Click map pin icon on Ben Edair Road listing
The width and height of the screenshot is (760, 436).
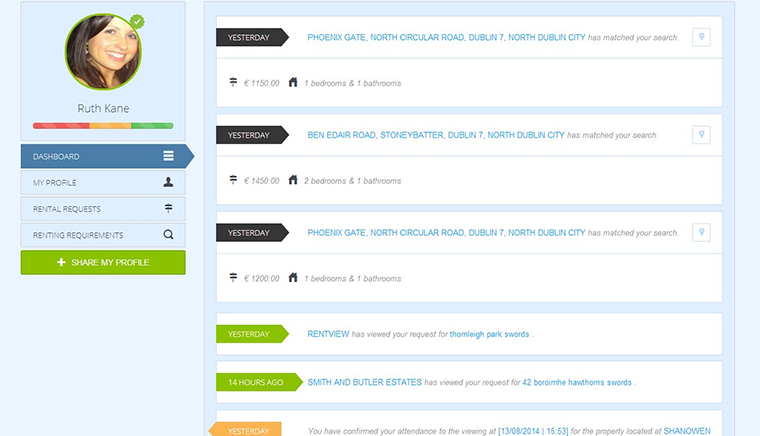click(x=702, y=134)
